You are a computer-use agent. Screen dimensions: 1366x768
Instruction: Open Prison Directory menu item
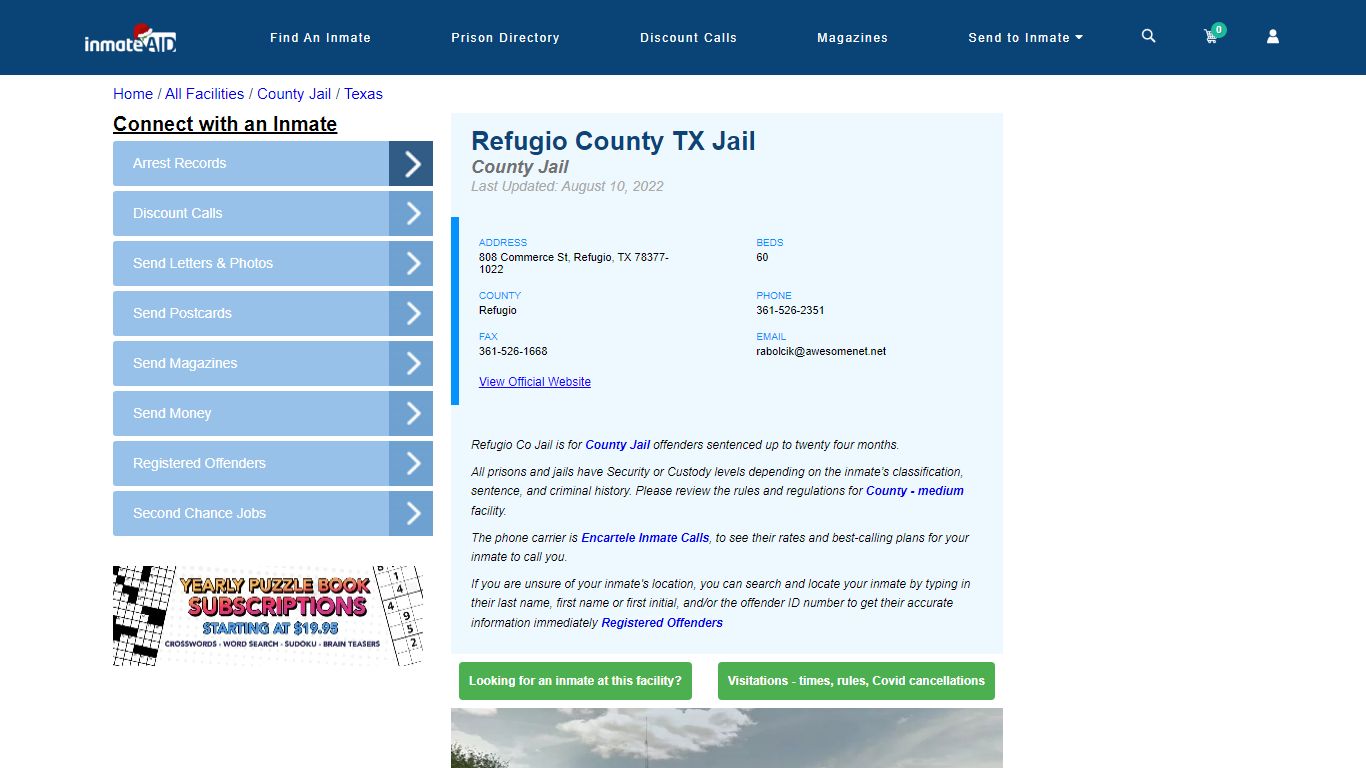coord(505,38)
